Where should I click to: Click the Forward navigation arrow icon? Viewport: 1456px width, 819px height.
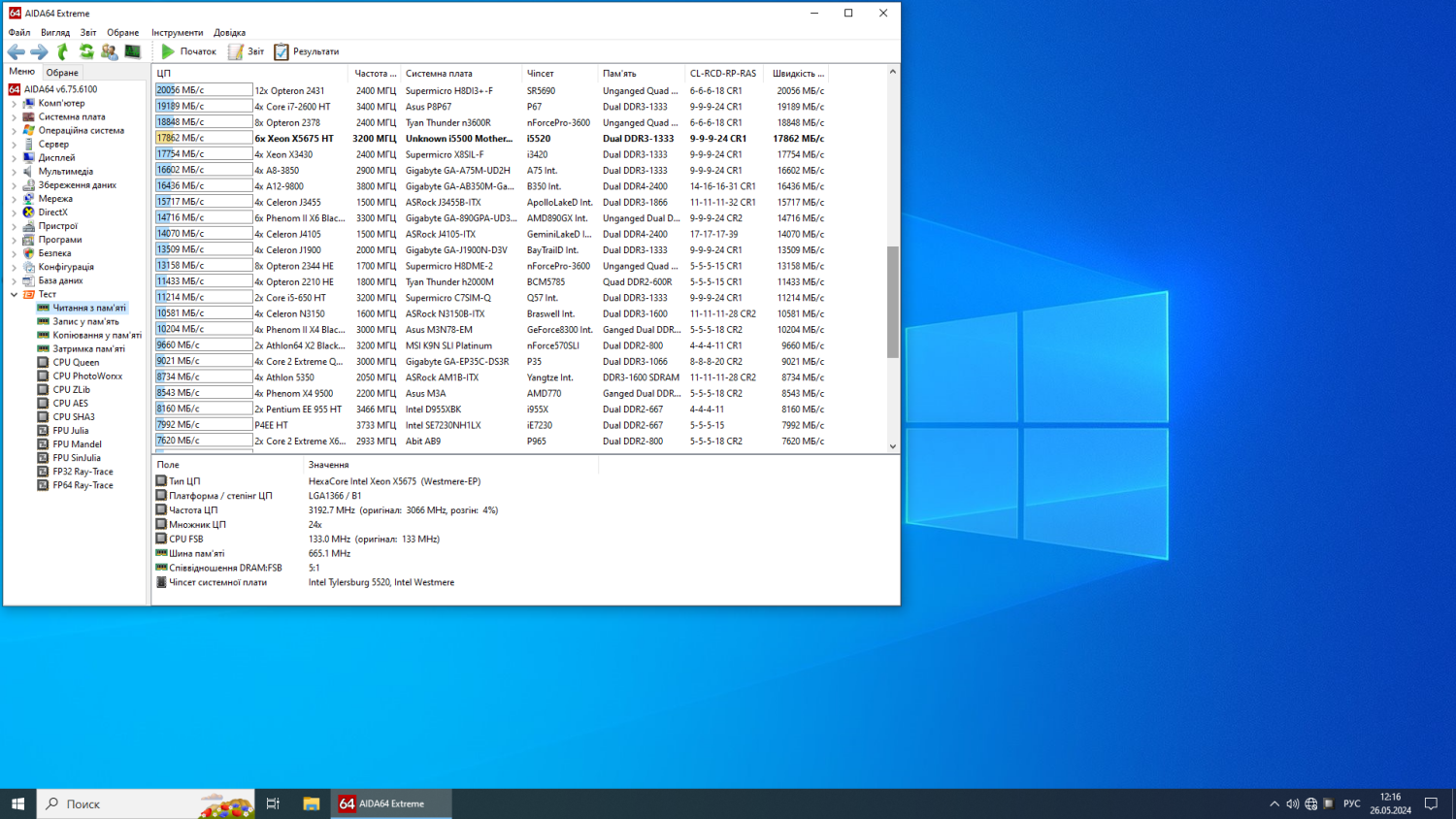point(39,51)
